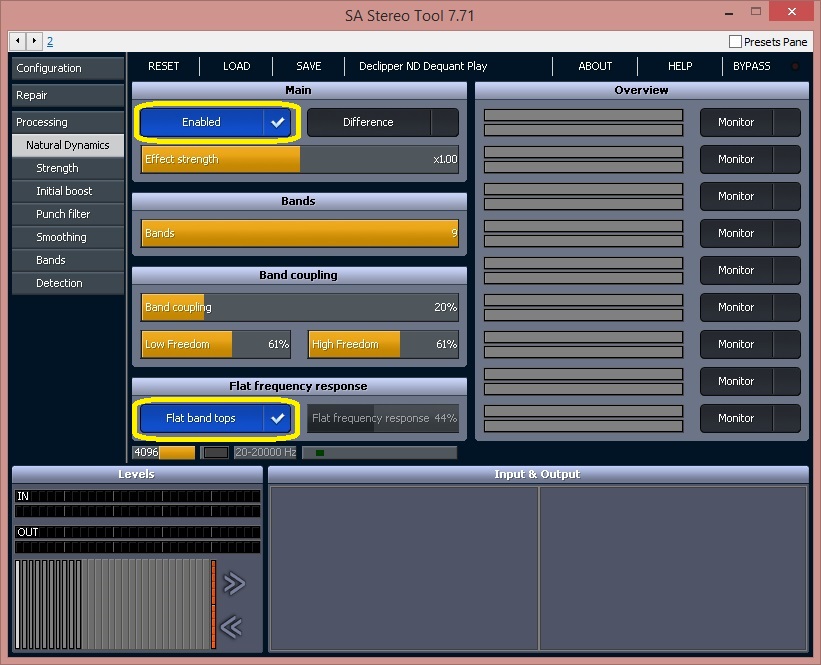Expand the Configuration section in sidebar
821x665 pixels.
[68, 68]
